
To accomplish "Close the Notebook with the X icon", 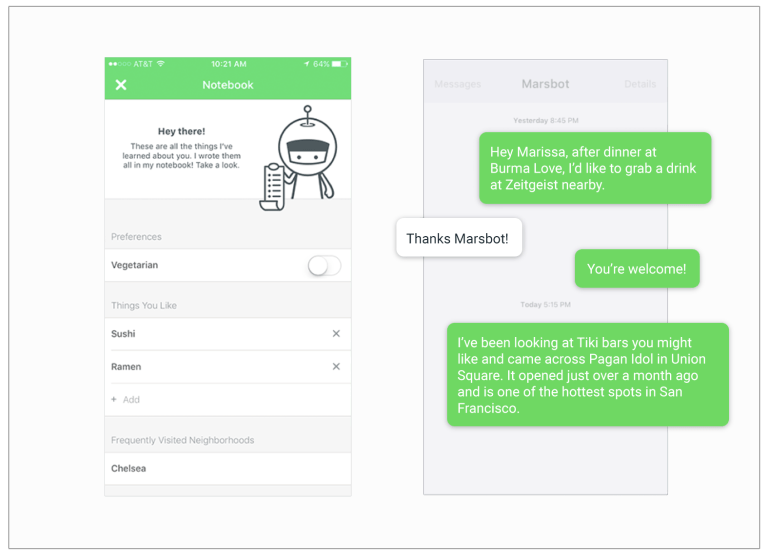I will 121,85.
